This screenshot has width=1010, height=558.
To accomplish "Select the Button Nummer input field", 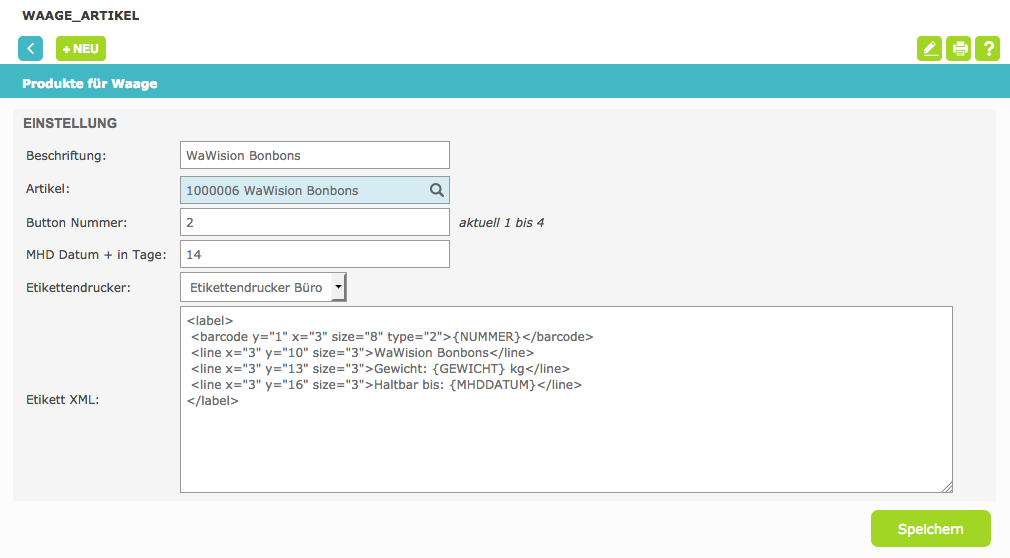I will pyautogui.click(x=315, y=222).
